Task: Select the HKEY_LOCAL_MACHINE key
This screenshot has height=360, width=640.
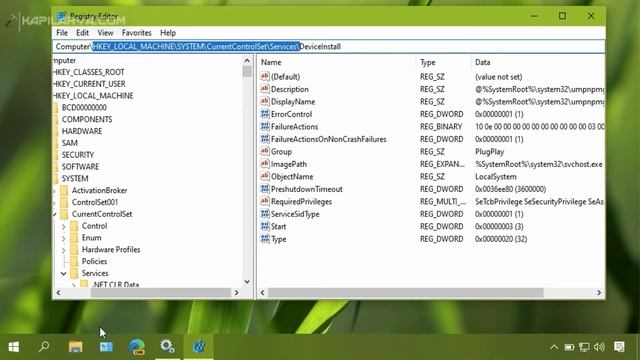Action: tap(93, 96)
